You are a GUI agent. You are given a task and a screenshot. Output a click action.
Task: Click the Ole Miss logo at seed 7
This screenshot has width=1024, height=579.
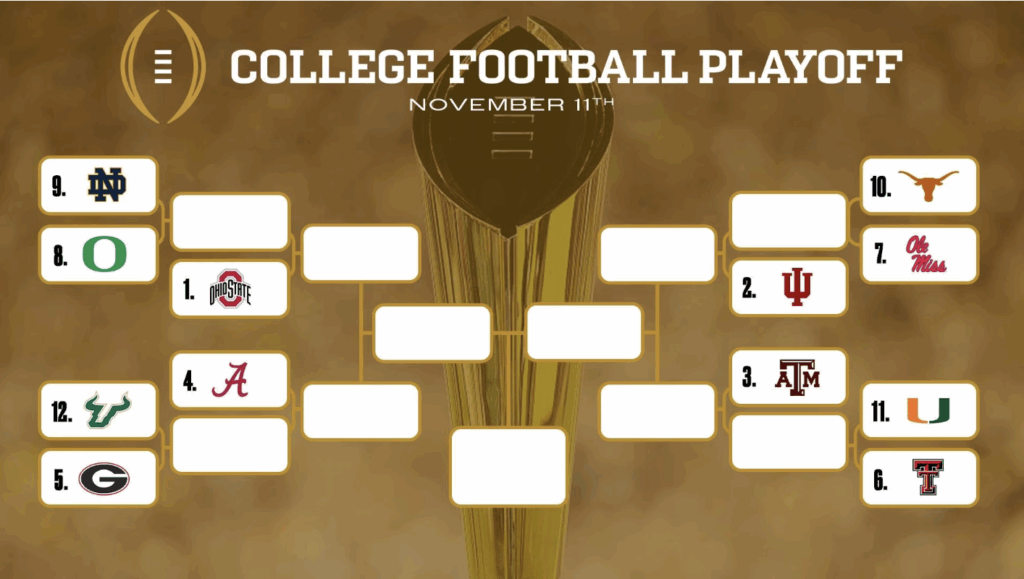point(927,254)
